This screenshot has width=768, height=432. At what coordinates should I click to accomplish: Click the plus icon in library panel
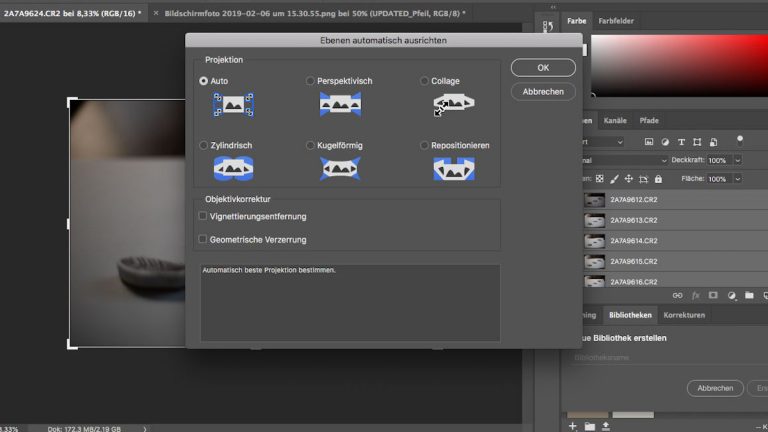(573, 425)
